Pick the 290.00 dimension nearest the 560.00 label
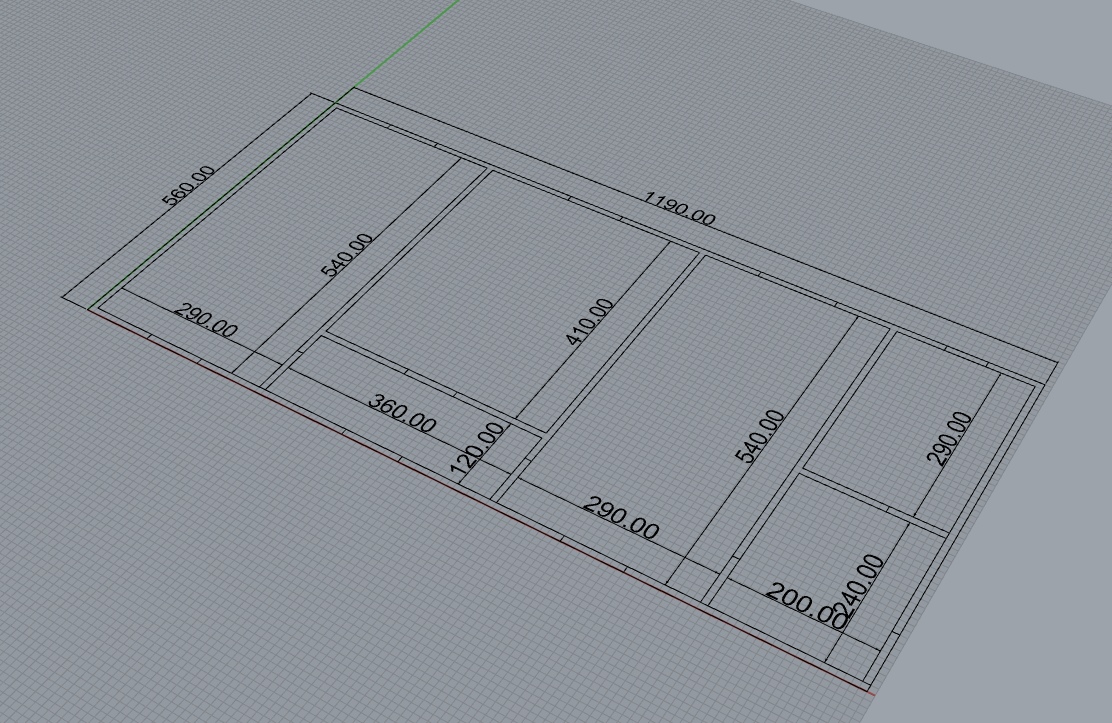This screenshot has height=723, width=1112. (206, 321)
